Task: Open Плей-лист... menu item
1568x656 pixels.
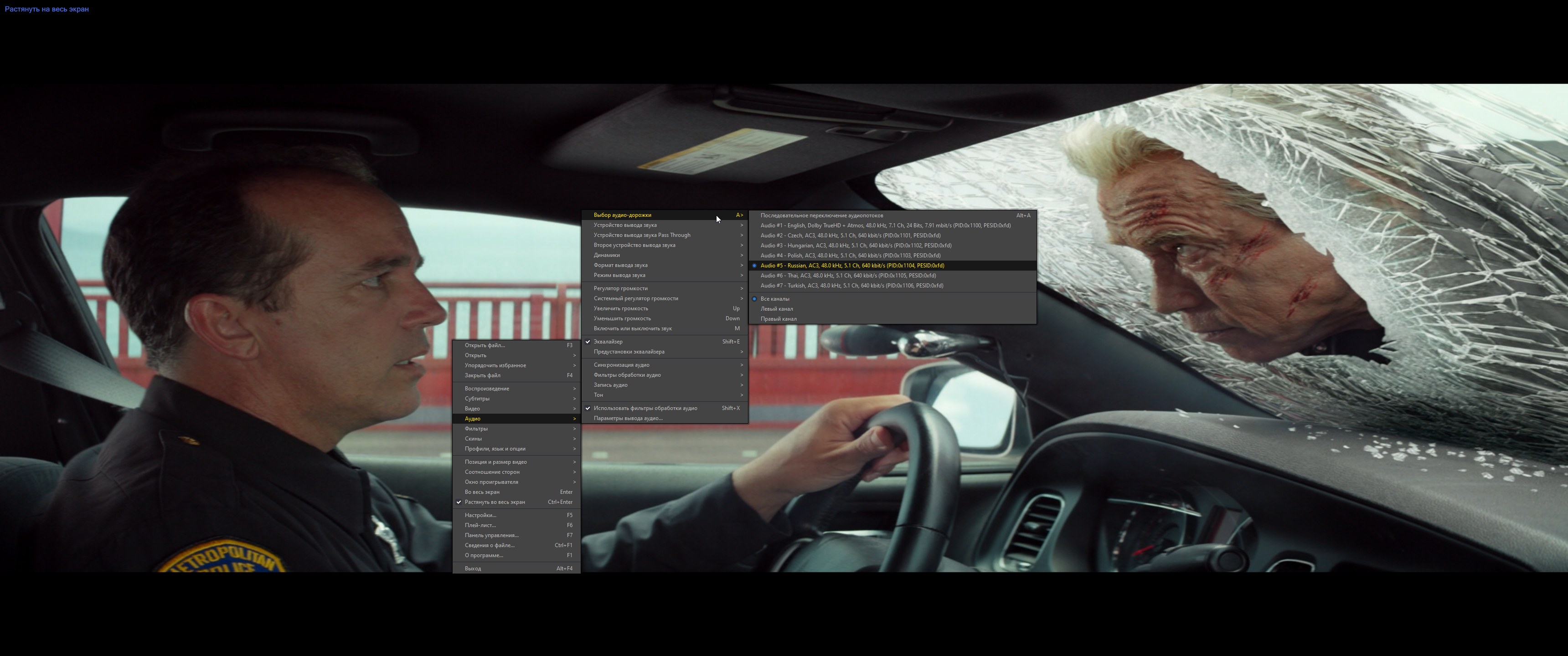Action: click(516, 525)
